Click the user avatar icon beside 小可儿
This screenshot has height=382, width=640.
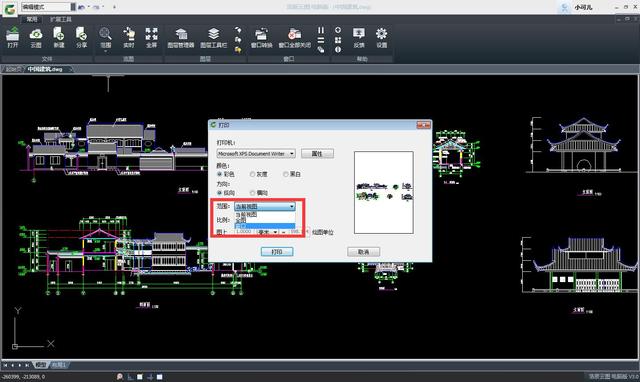pyautogui.click(x=565, y=7)
